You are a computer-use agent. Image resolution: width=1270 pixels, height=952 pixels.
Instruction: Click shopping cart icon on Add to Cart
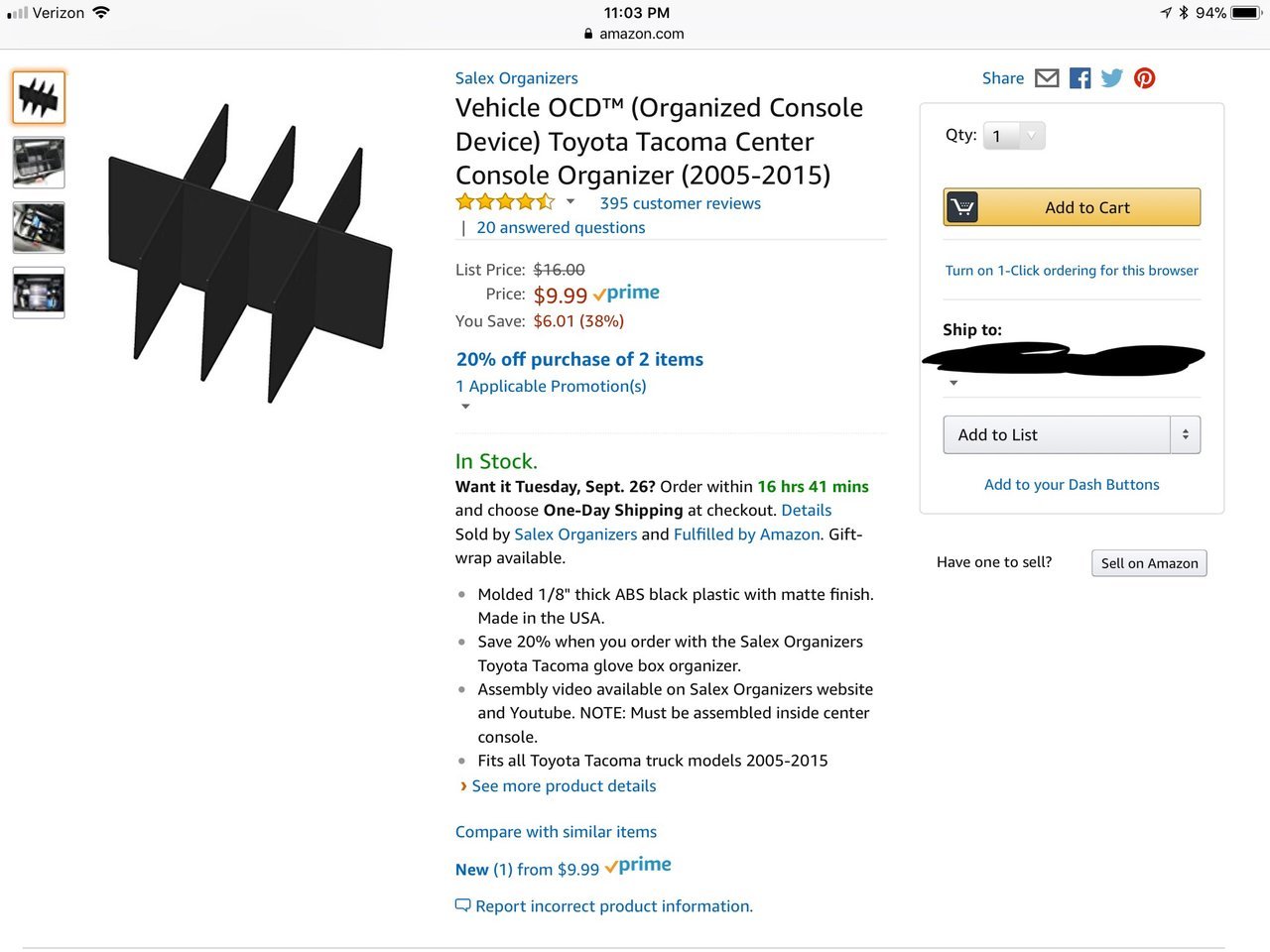[x=962, y=207]
